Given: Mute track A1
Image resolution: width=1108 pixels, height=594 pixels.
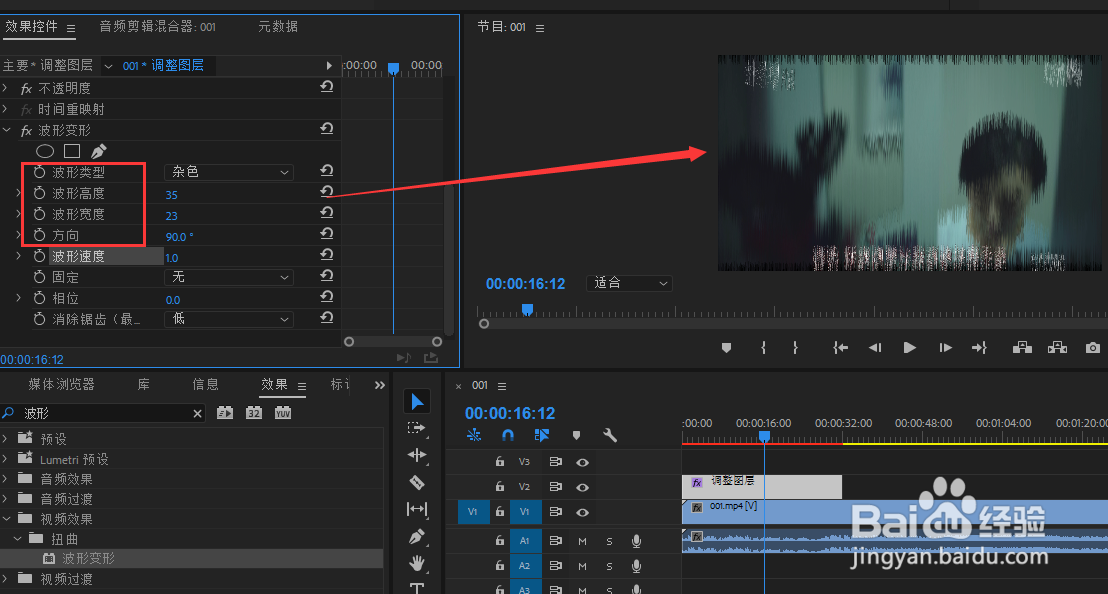Looking at the screenshot, I should tap(582, 542).
